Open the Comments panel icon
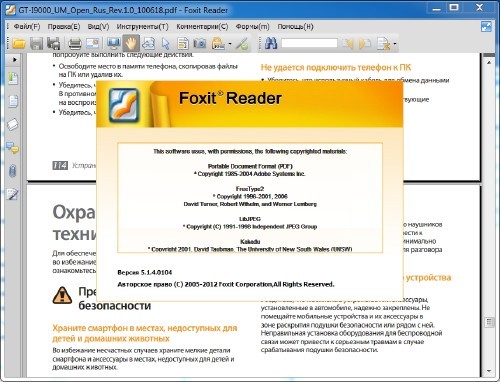This screenshot has height=382, width=500. [x=13, y=148]
